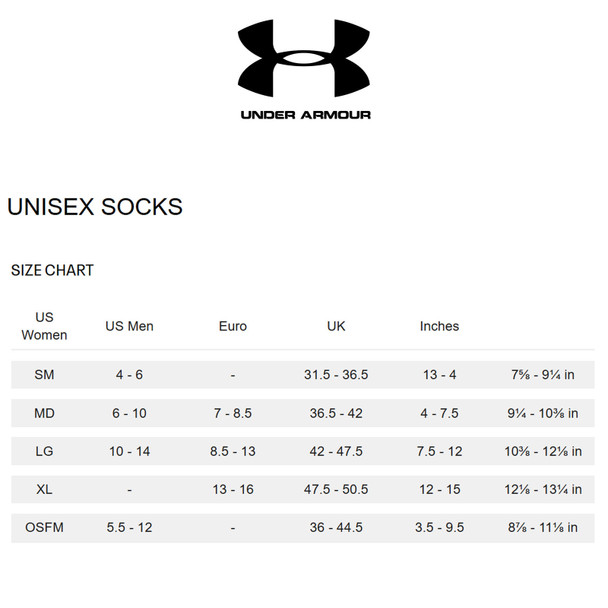The width and height of the screenshot is (608, 608).
Task: Click the LG size row label
Action: tap(44, 451)
